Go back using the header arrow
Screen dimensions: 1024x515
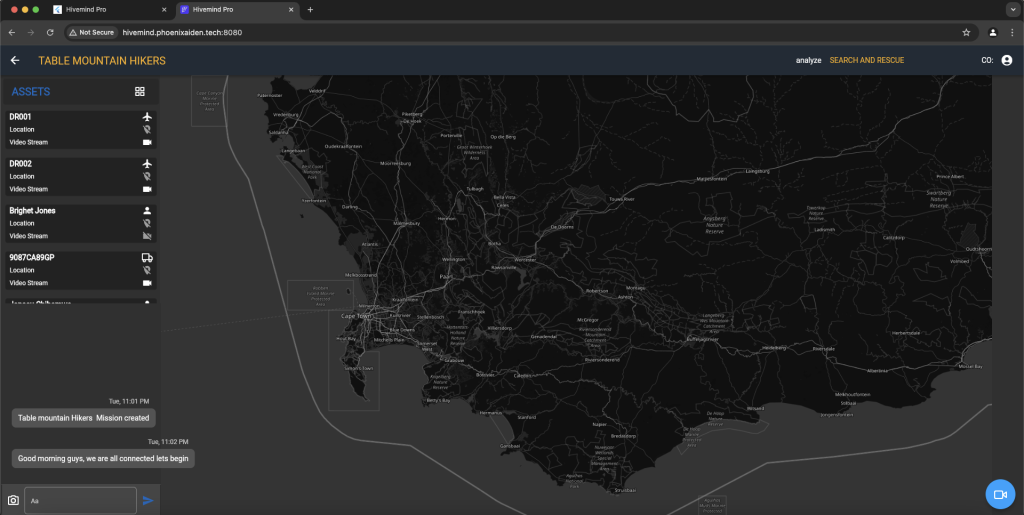(x=15, y=60)
